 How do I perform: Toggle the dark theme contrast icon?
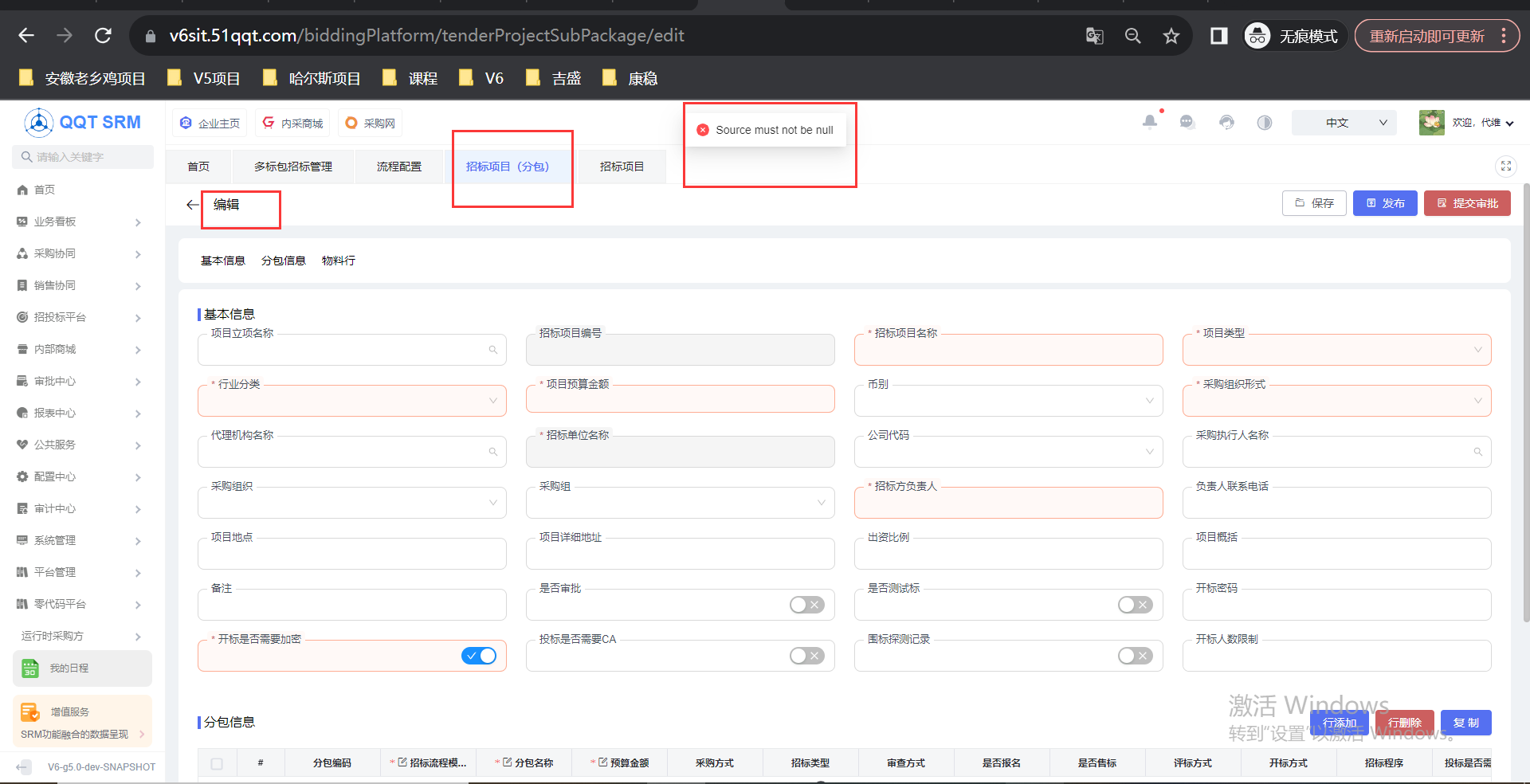[x=1265, y=122]
